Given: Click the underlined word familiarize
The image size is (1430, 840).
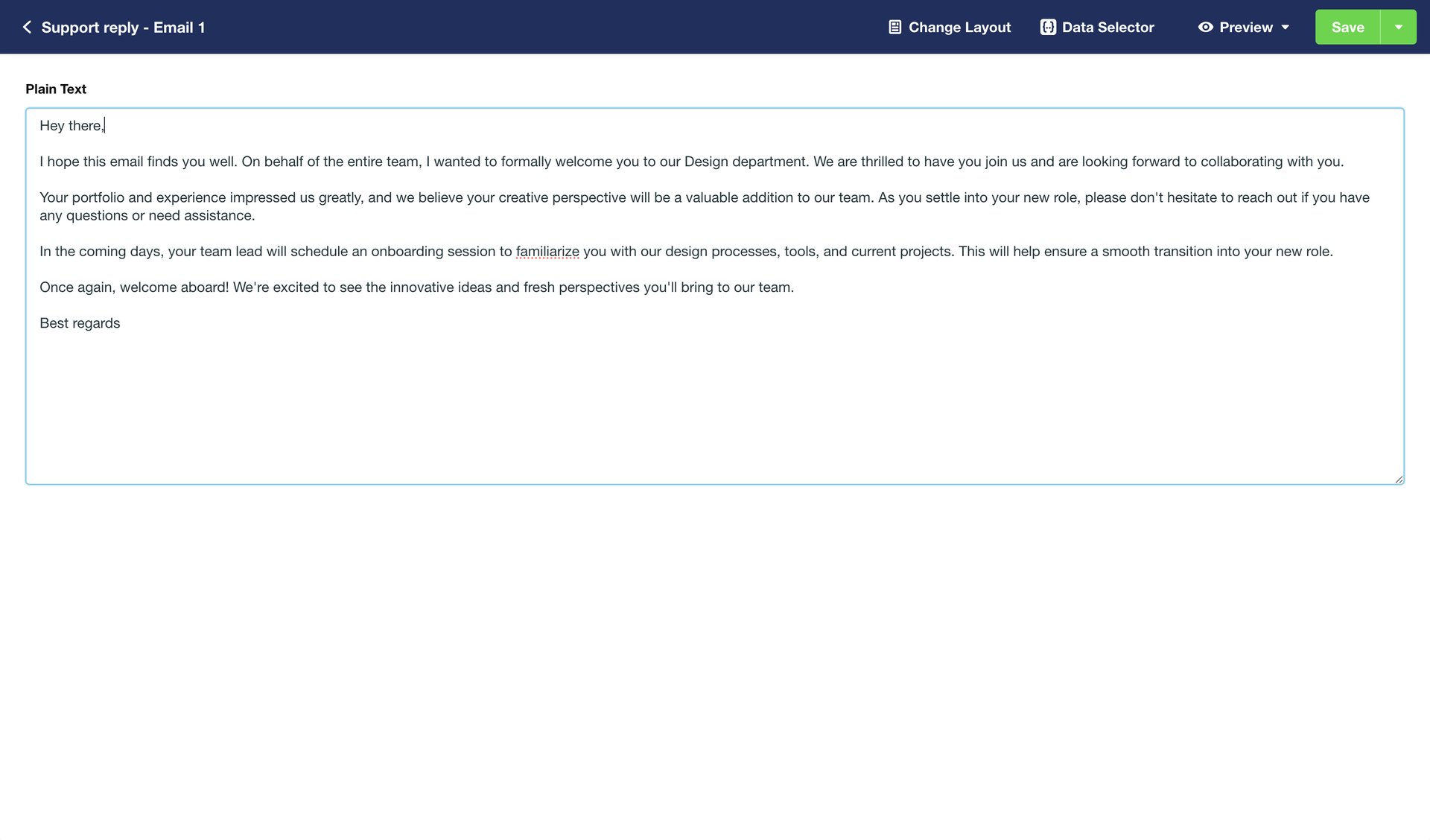Looking at the screenshot, I should click(547, 252).
